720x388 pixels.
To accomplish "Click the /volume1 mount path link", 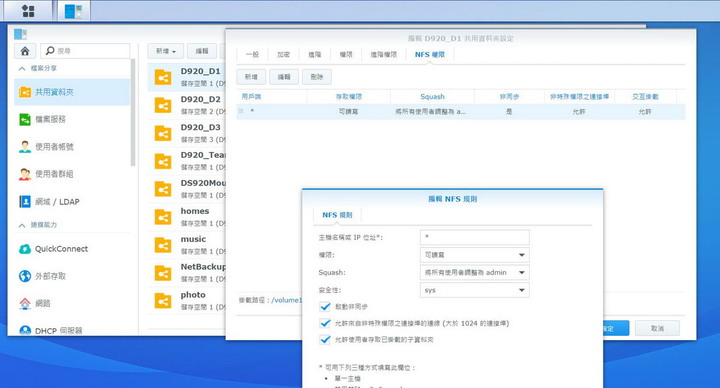I will (287, 300).
